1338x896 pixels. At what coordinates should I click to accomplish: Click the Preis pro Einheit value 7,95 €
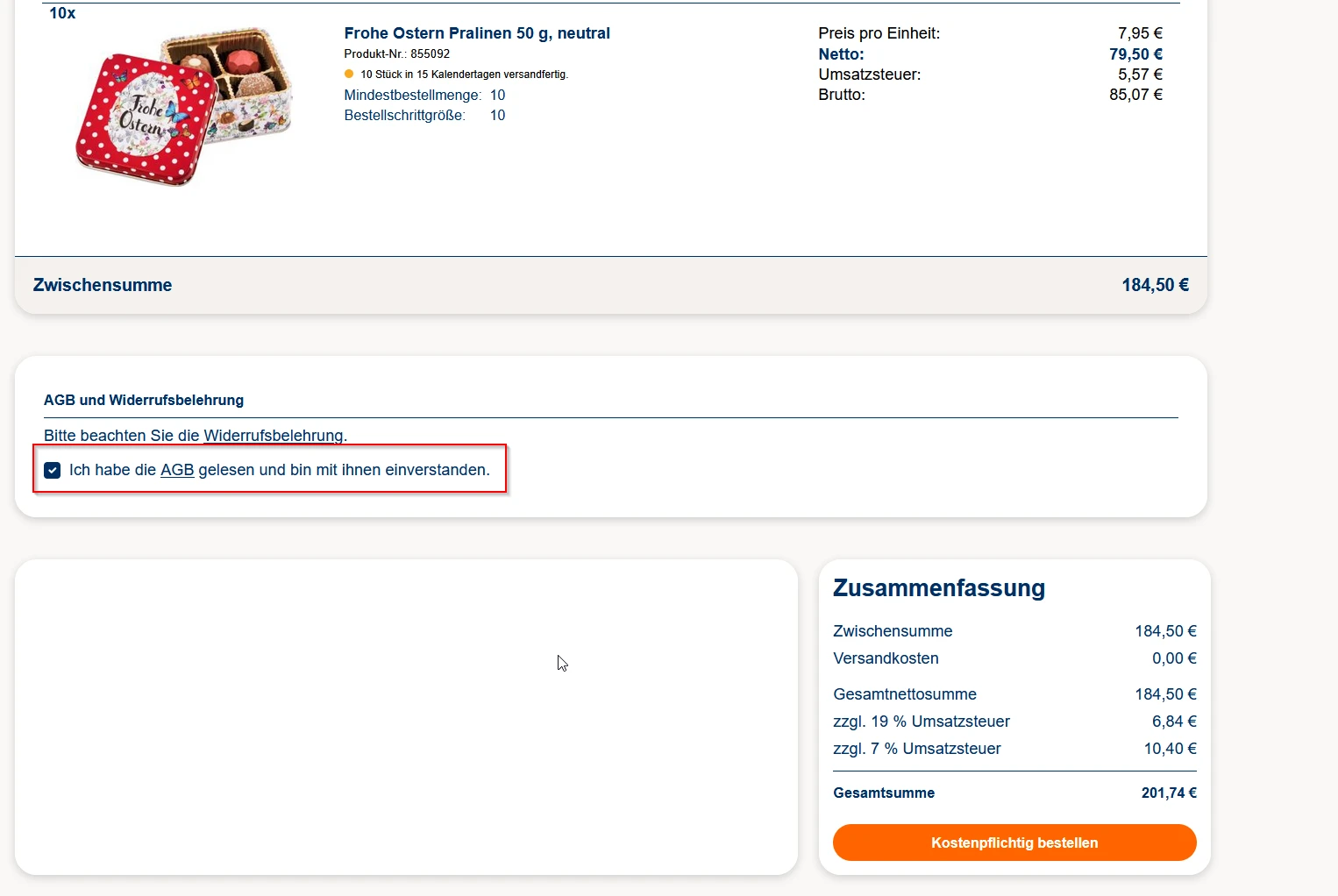pyautogui.click(x=1140, y=33)
